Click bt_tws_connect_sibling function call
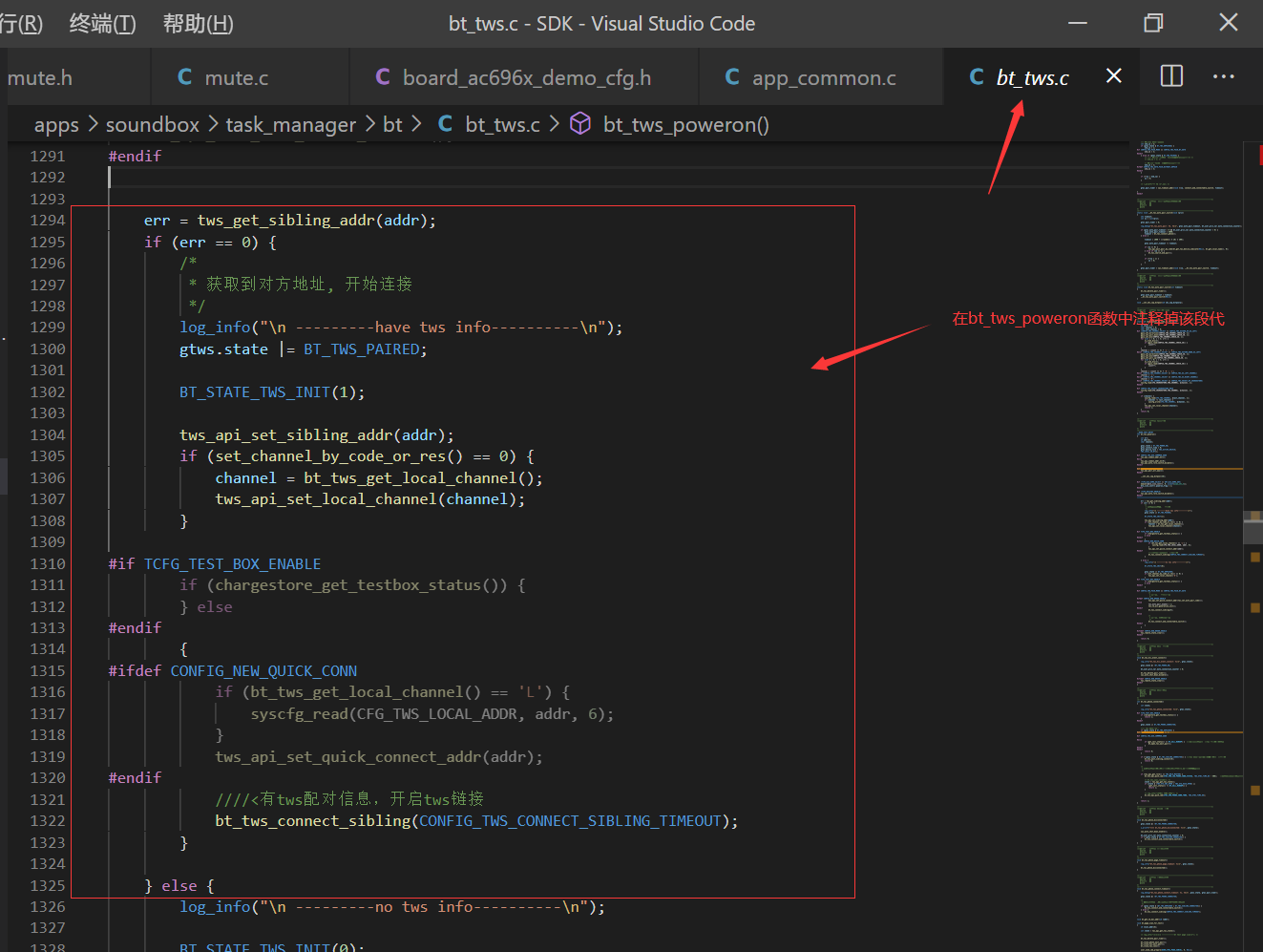 click(x=312, y=821)
